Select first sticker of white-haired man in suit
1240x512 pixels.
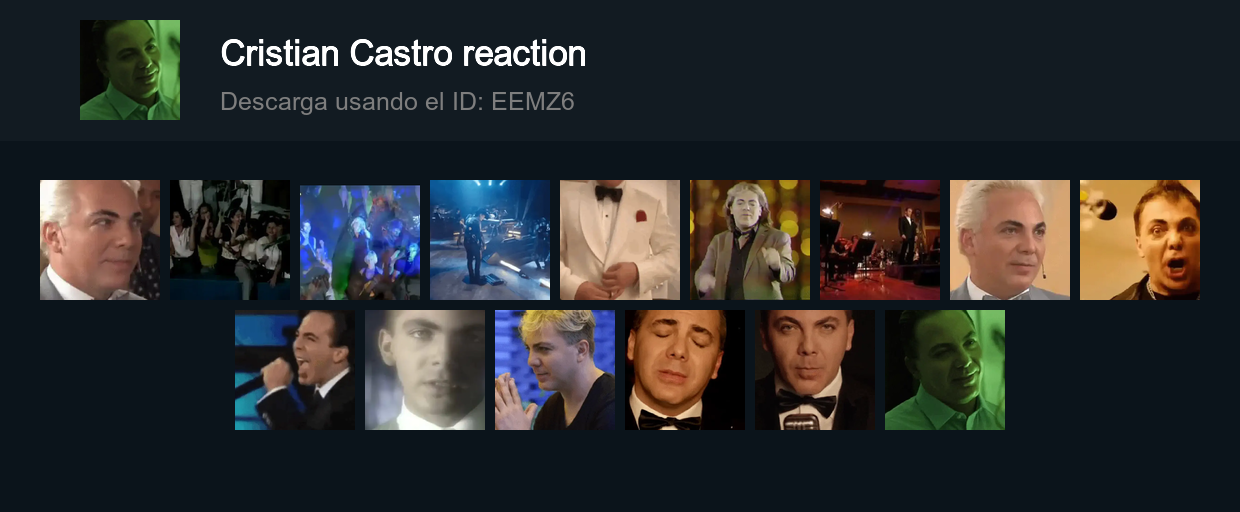coord(100,240)
